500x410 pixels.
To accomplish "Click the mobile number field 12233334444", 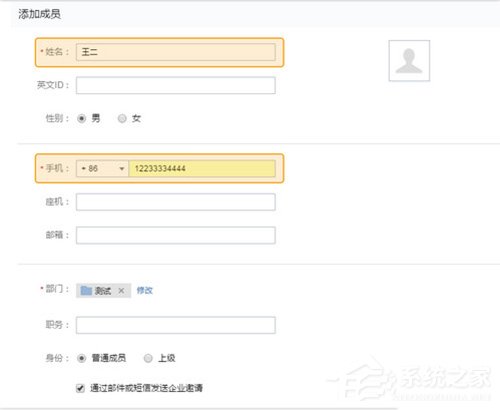I will point(202,168).
